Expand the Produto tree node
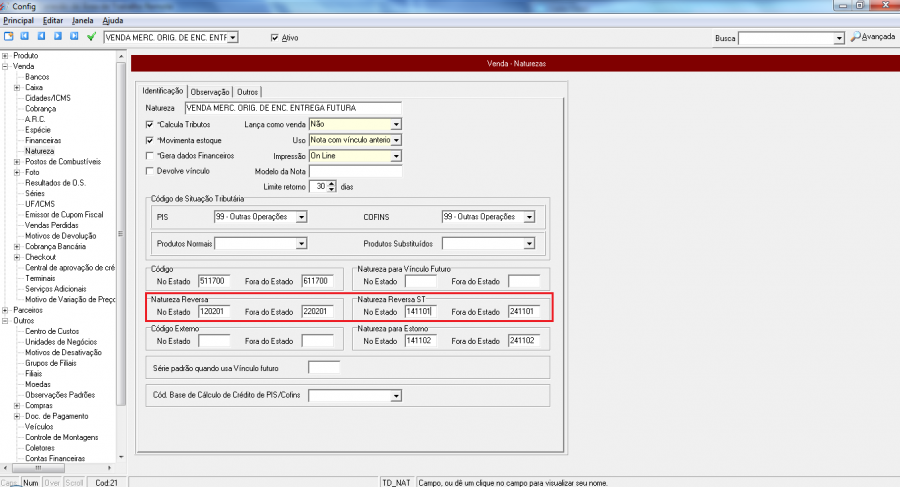The height and width of the screenshot is (487, 900). (x=6, y=56)
